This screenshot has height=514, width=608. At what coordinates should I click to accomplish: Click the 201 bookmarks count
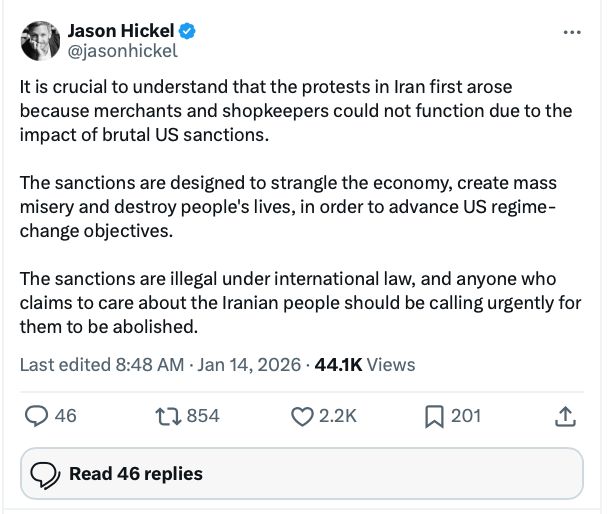465,415
